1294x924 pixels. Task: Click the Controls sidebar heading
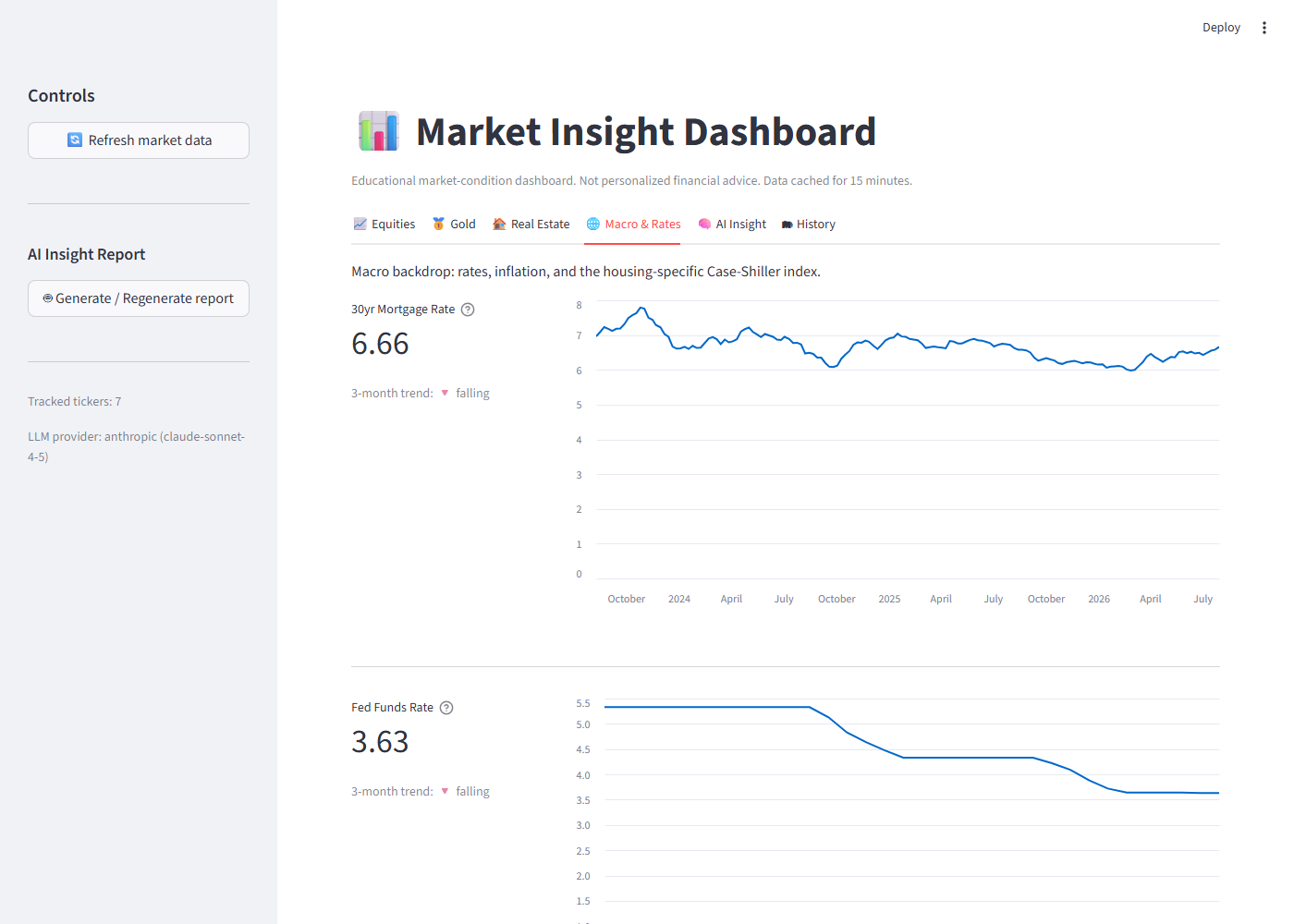coord(61,96)
